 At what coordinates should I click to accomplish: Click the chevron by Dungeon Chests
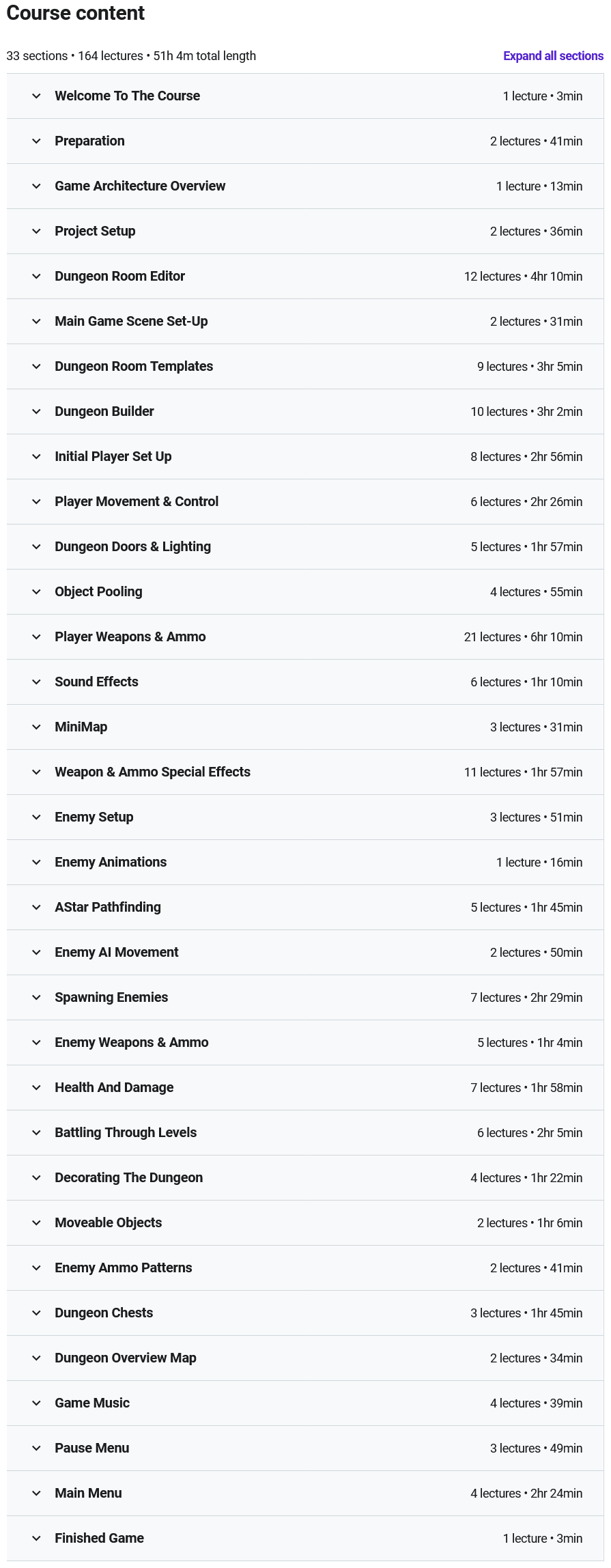tap(36, 1313)
